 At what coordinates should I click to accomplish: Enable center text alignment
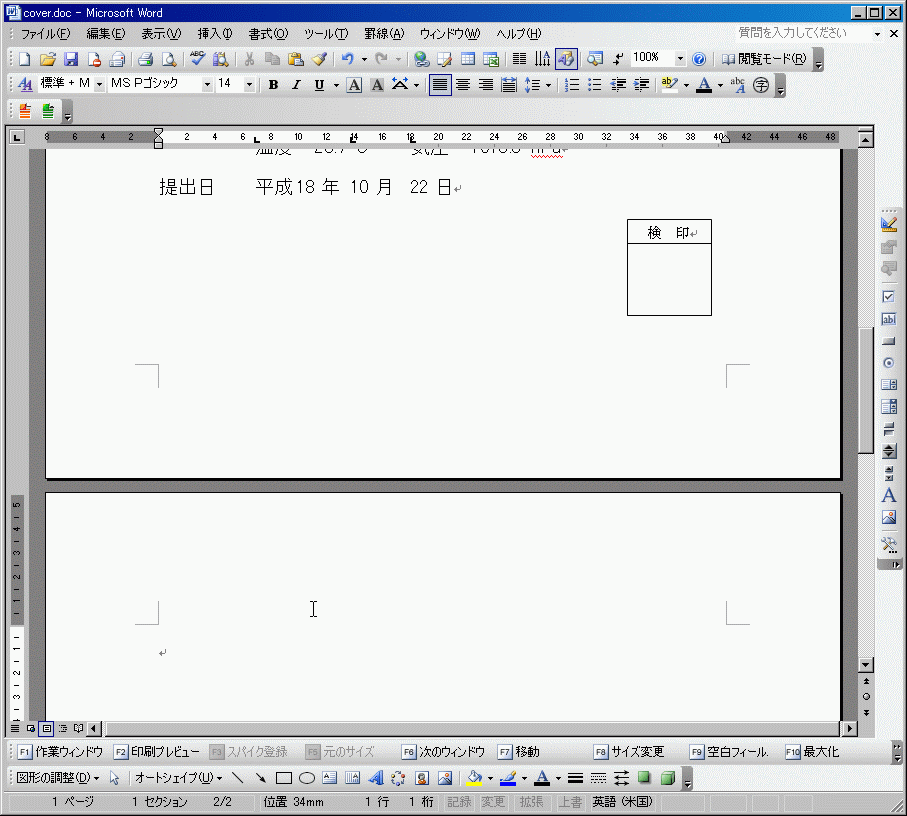coord(463,85)
